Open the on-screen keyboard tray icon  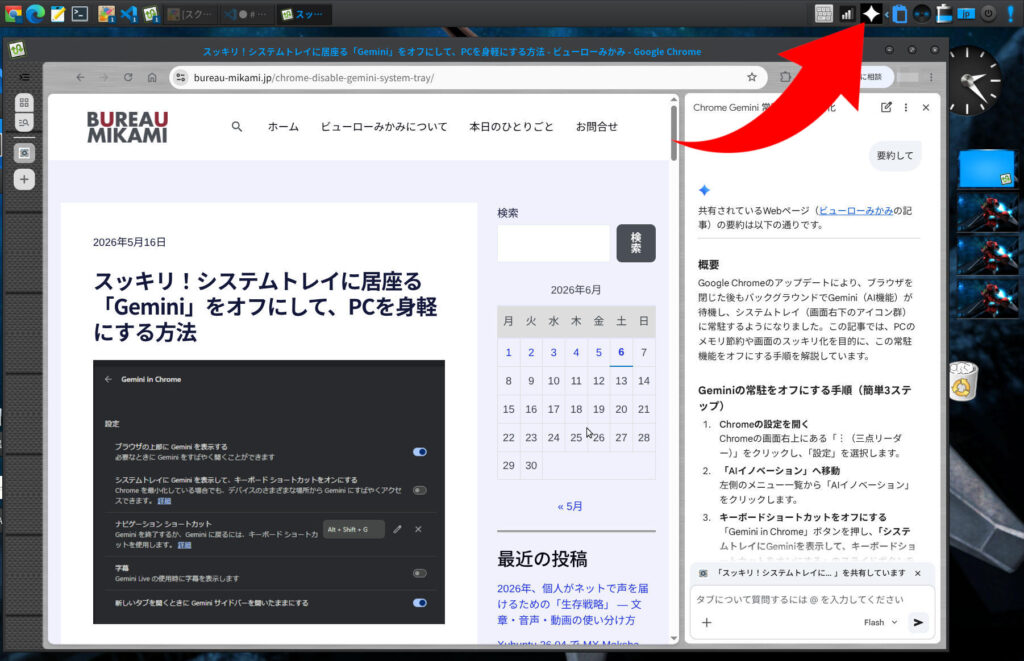824,14
